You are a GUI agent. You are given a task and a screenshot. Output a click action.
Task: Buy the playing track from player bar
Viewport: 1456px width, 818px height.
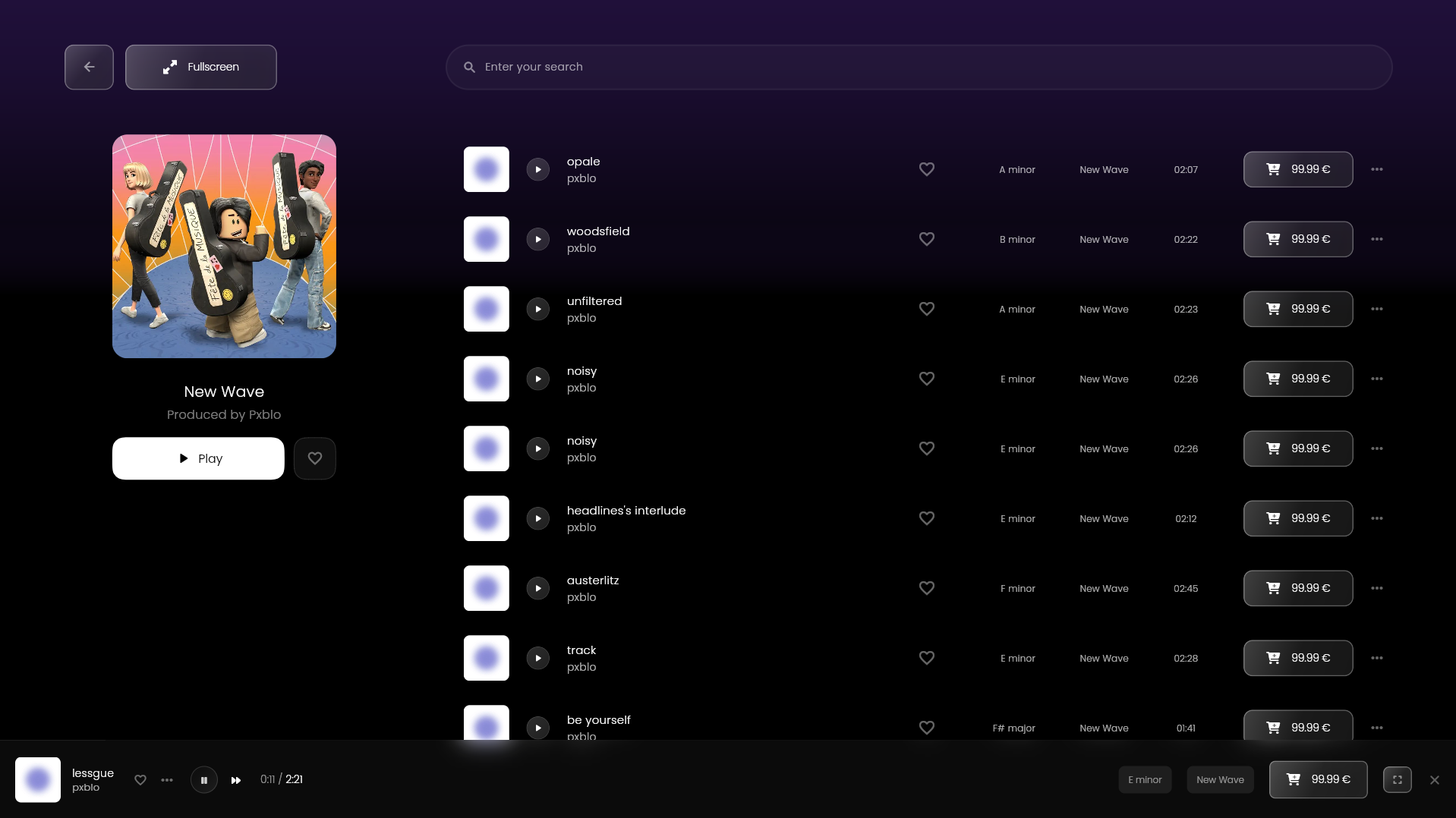[1318, 779]
